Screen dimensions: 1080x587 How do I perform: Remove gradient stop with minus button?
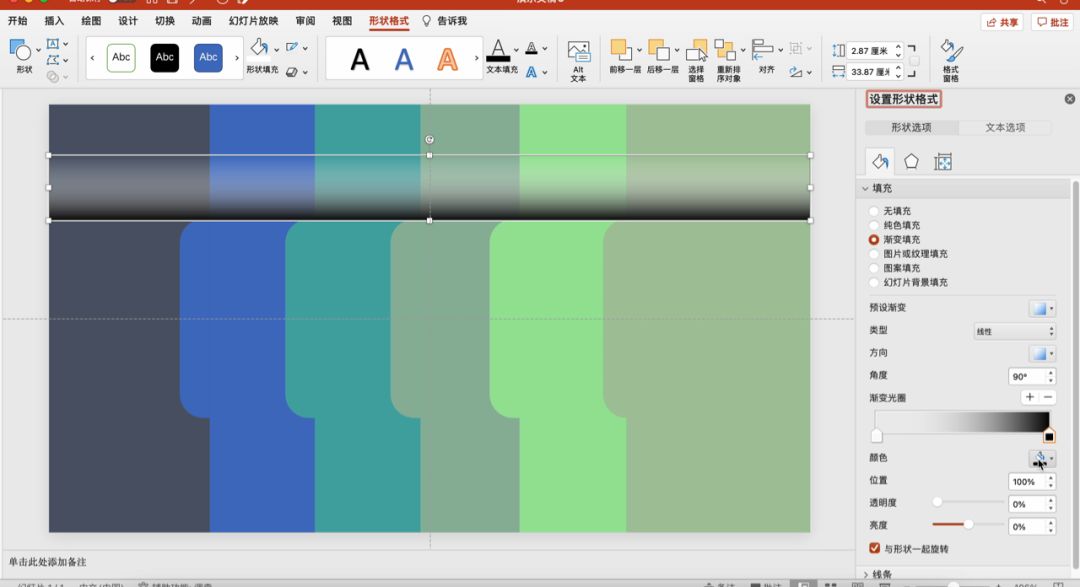(x=1048, y=397)
